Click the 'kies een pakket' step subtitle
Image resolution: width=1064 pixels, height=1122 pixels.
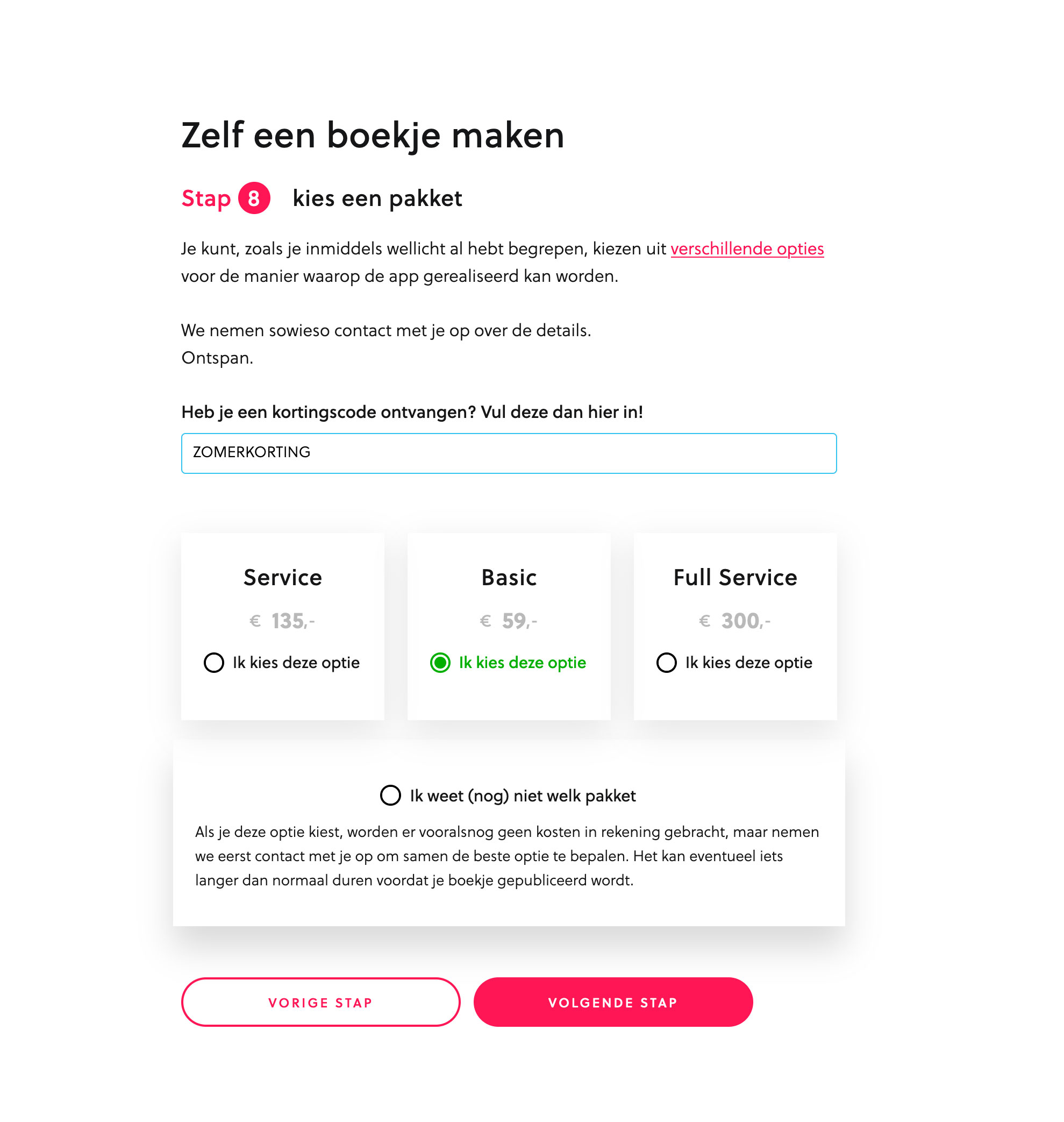[x=377, y=198]
